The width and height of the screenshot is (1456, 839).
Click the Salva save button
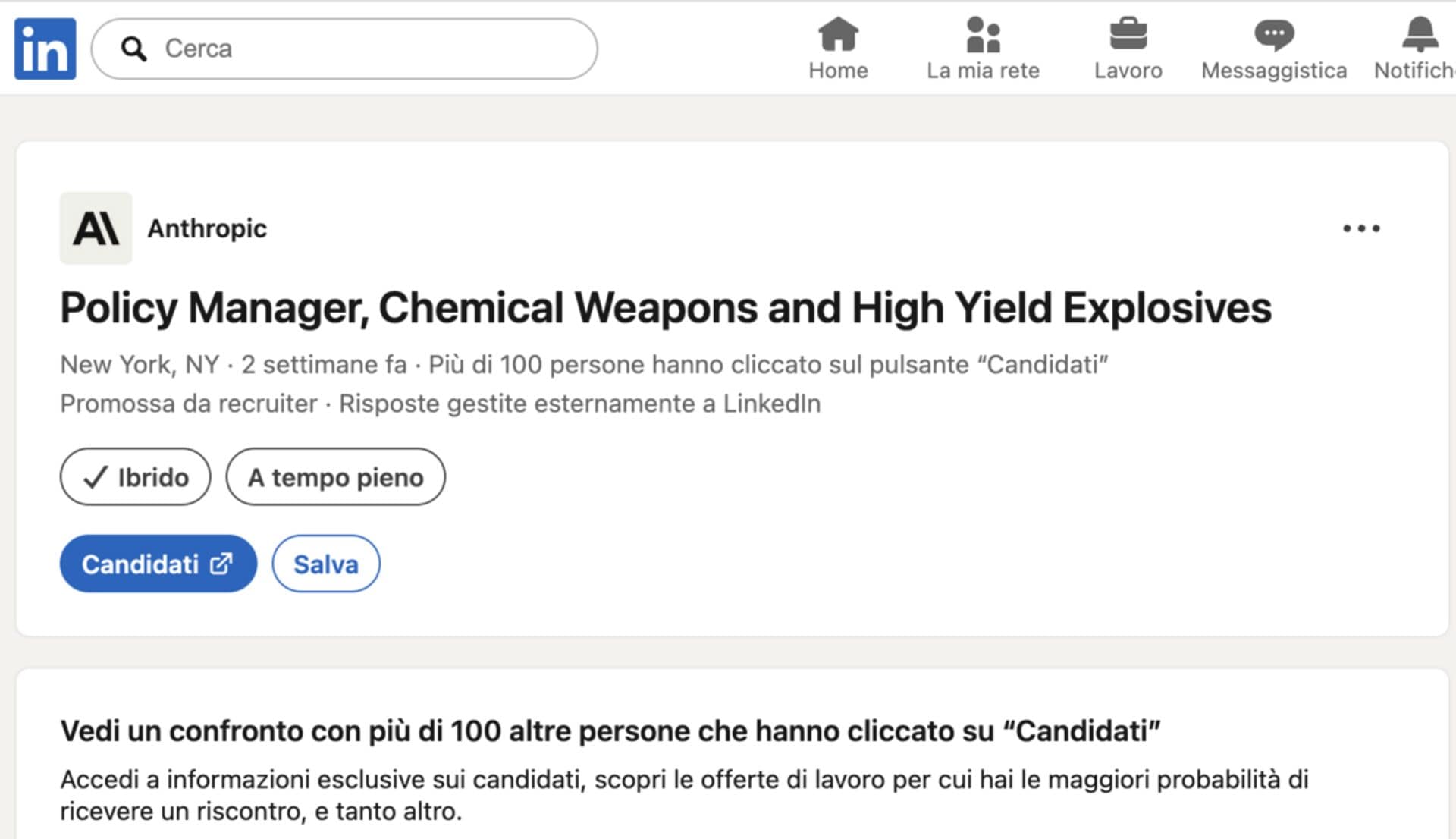coord(325,564)
